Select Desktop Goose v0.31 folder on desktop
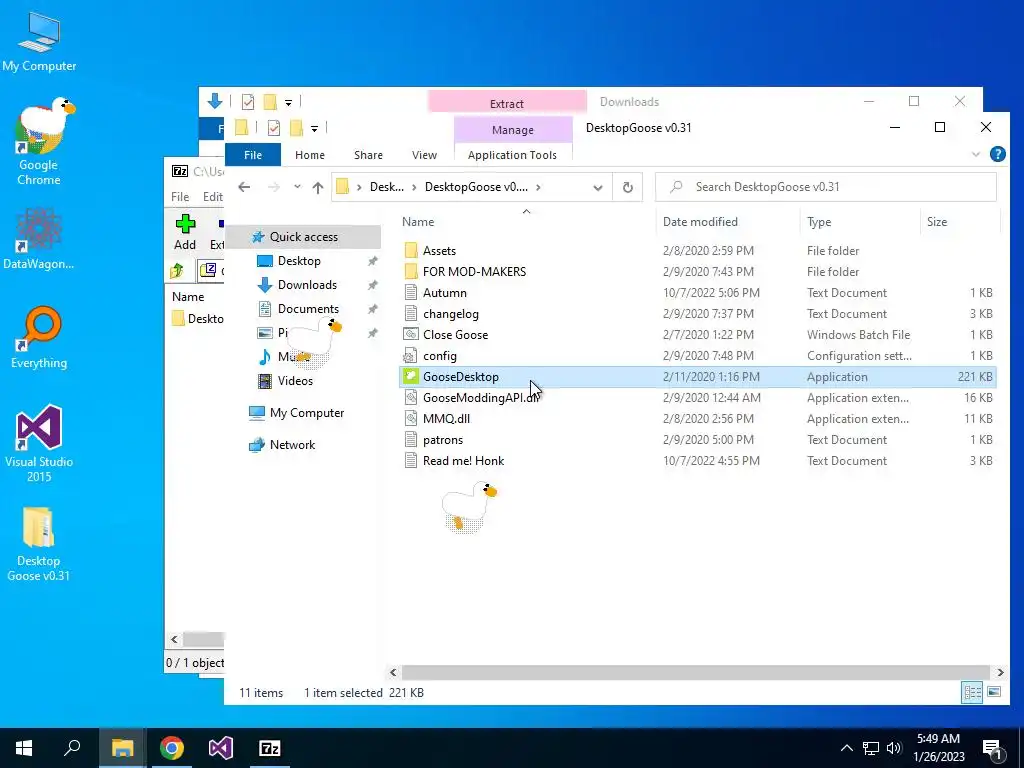Viewport: 1024px width, 768px height. click(x=39, y=544)
